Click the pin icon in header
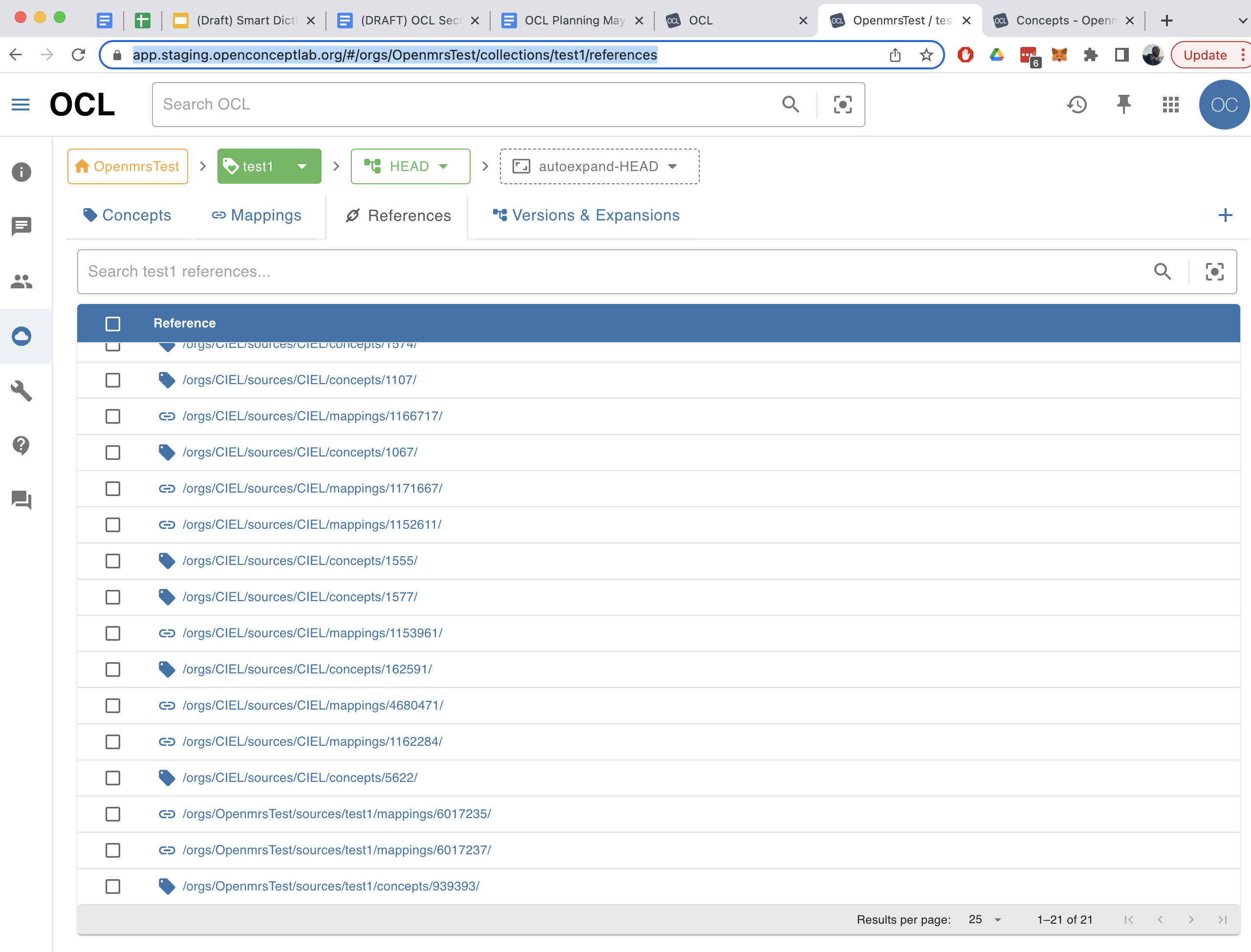The height and width of the screenshot is (952, 1251). click(1123, 104)
